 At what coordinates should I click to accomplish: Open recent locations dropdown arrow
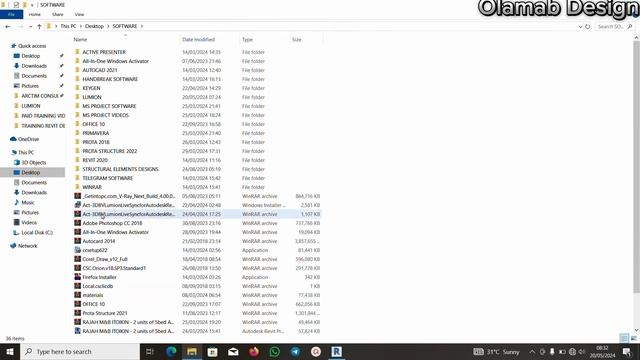click(31, 27)
